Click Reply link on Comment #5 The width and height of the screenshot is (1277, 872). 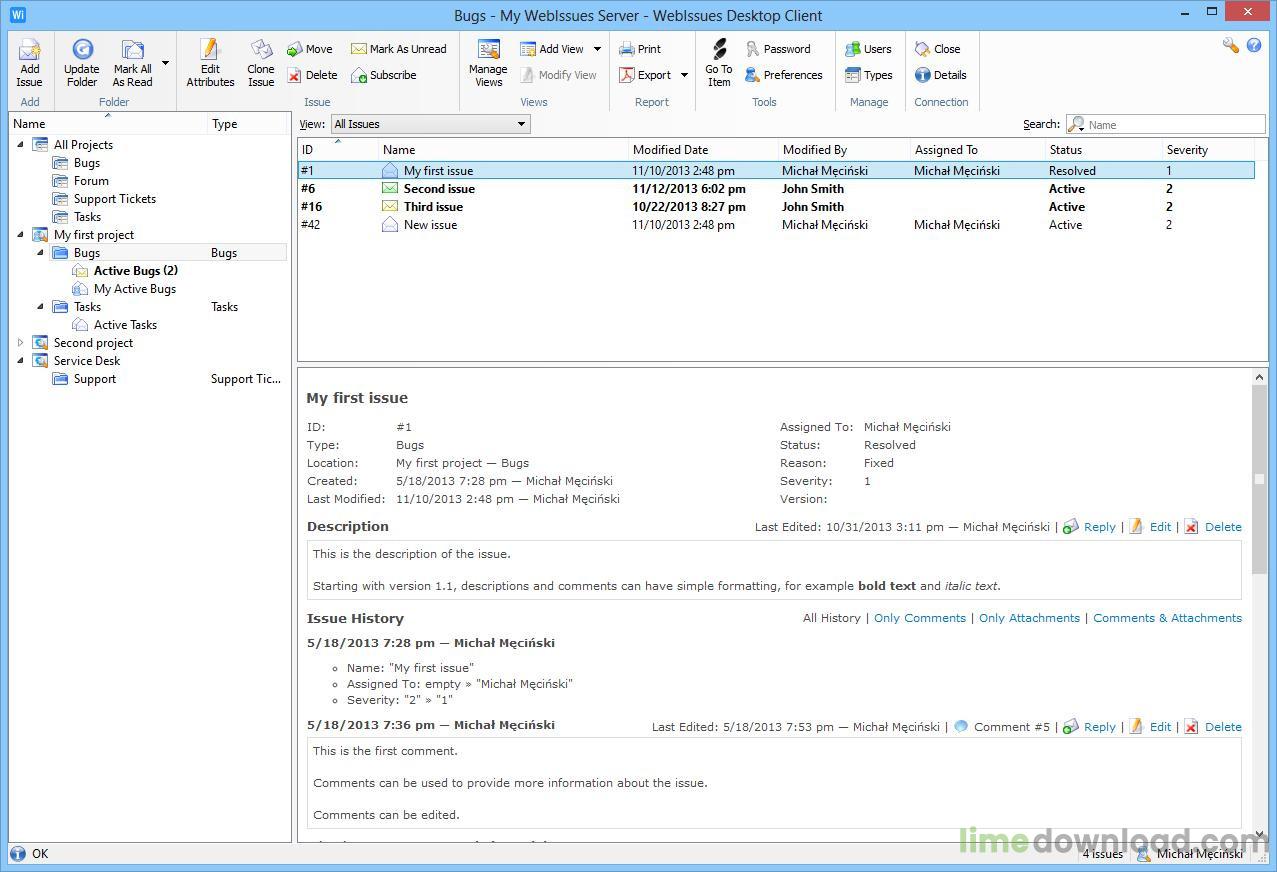tap(1099, 727)
